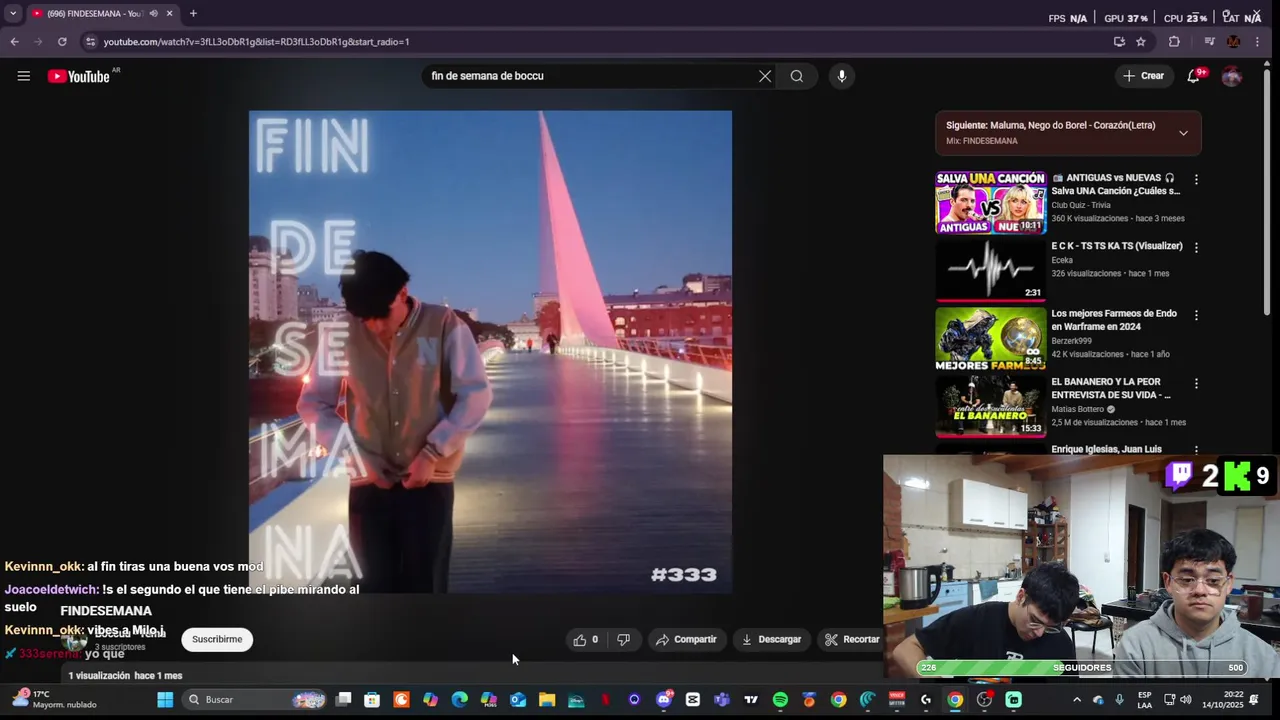Image resolution: width=1280 pixels, height=720 pixels.
Task: Open options for EL BANANERO video
Action: tap(1196, 383)
